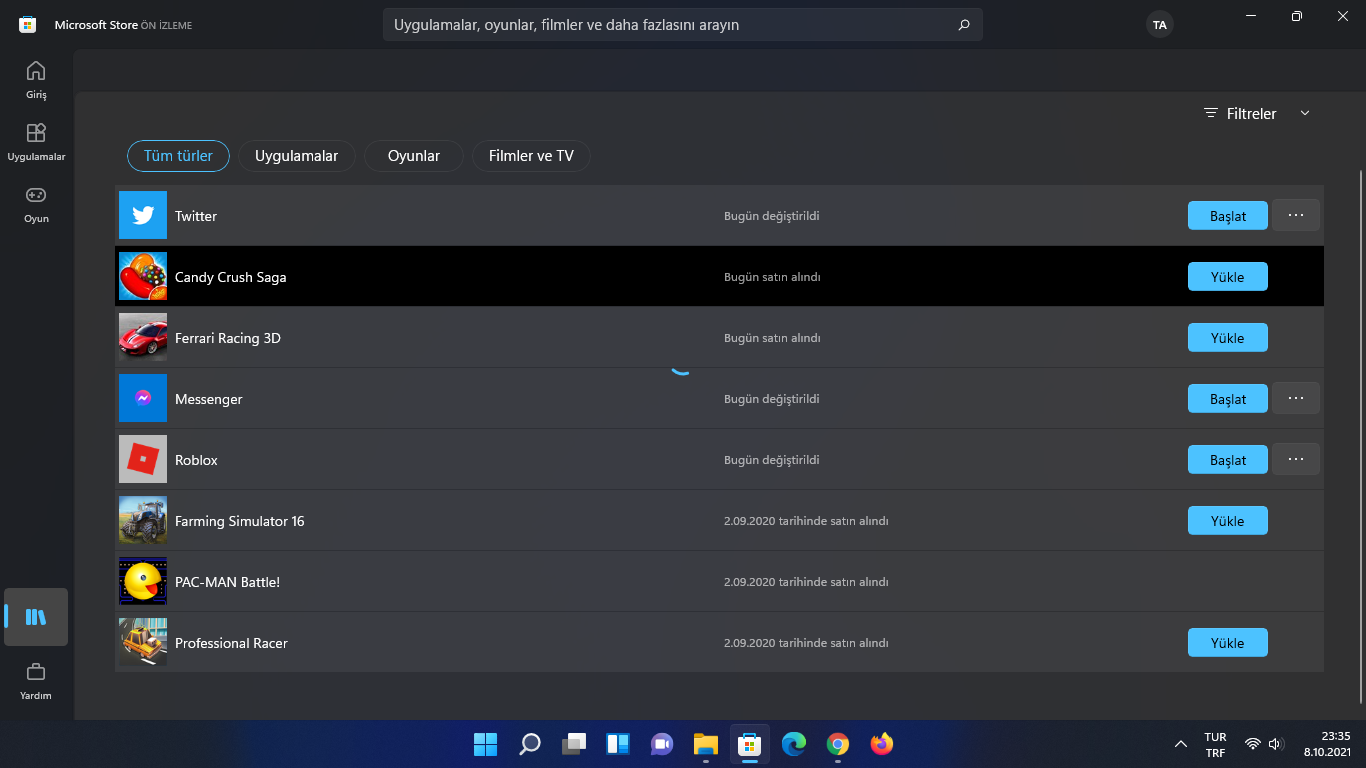Click the Farming Simulator 16 app icon
This screenshot has width=1366, height=768.
coord(143,520)
